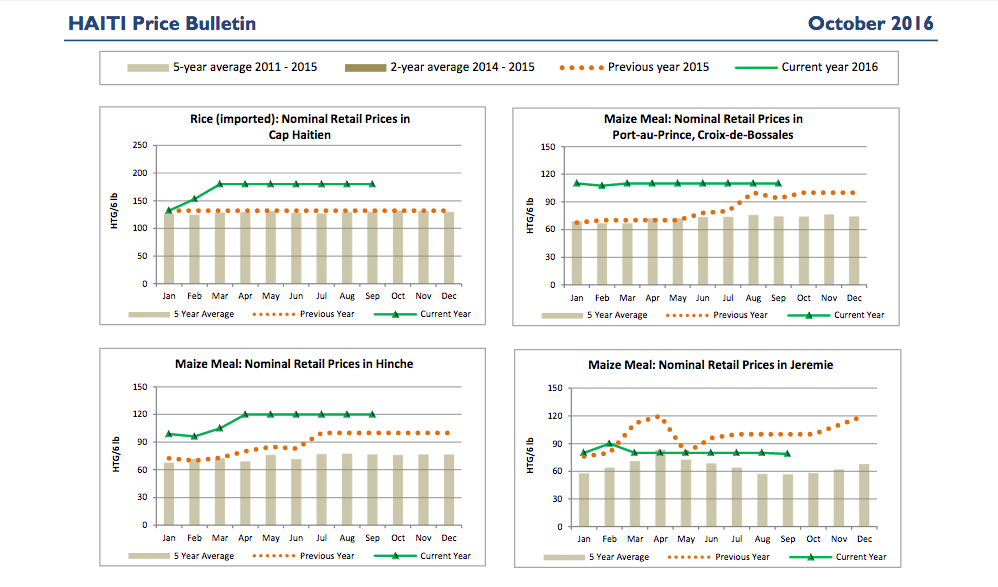Select the Maize Meal Port-au-Prince chart title
998x587 pixels.
click(x=703, y=126)
